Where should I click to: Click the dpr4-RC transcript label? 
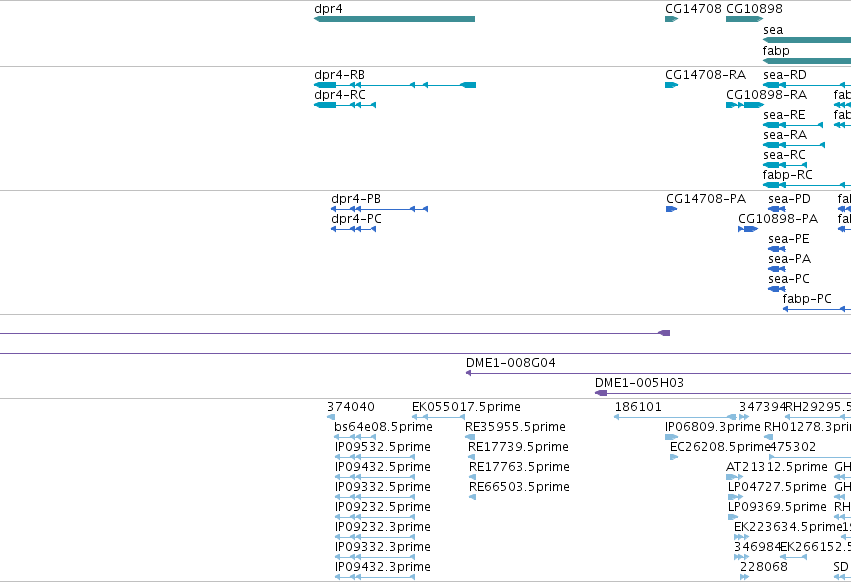click(340, 94)
